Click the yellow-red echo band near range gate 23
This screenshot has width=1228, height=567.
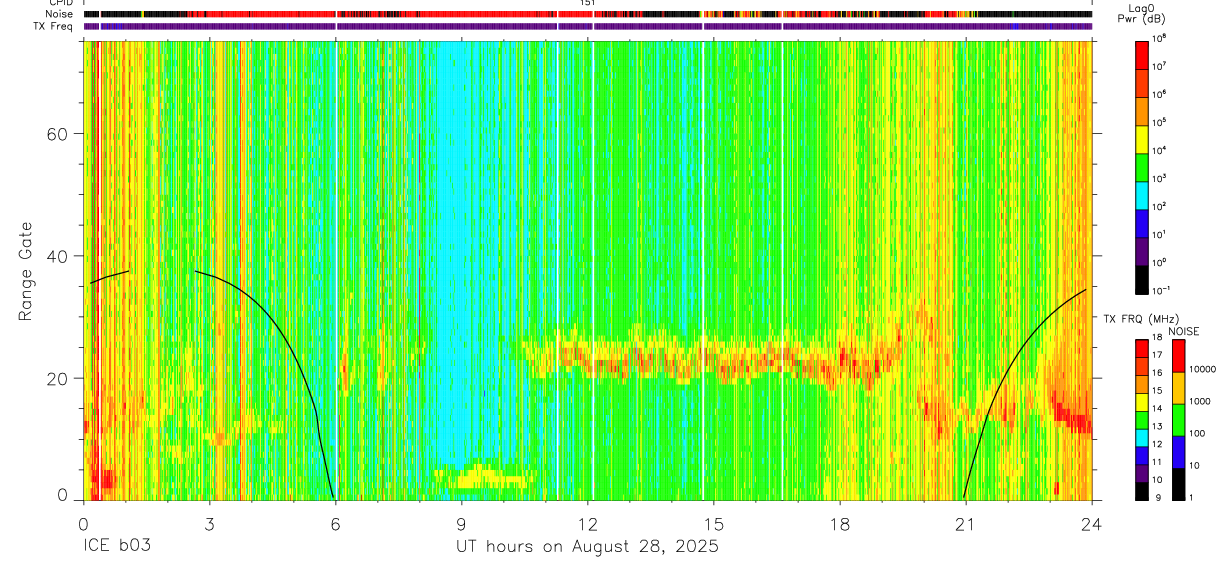(x=712, y=356)
